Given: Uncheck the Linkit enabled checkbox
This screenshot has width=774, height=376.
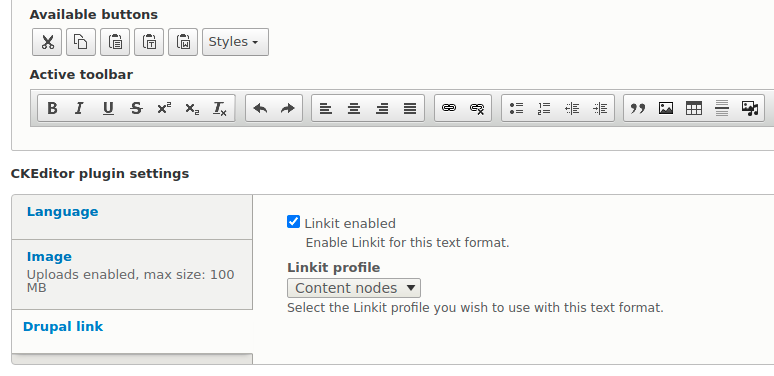Looking at the screenshot, I should 293,222.
